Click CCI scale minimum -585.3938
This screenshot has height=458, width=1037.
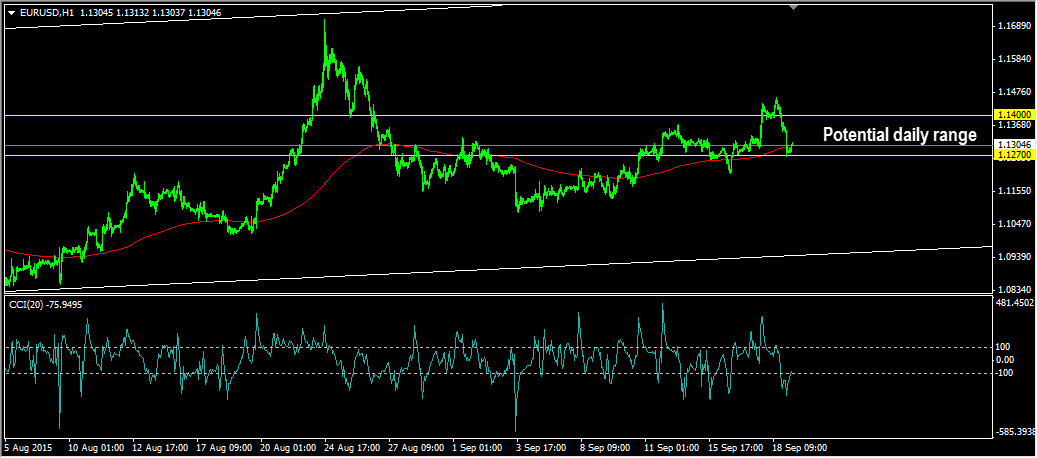1015,432
